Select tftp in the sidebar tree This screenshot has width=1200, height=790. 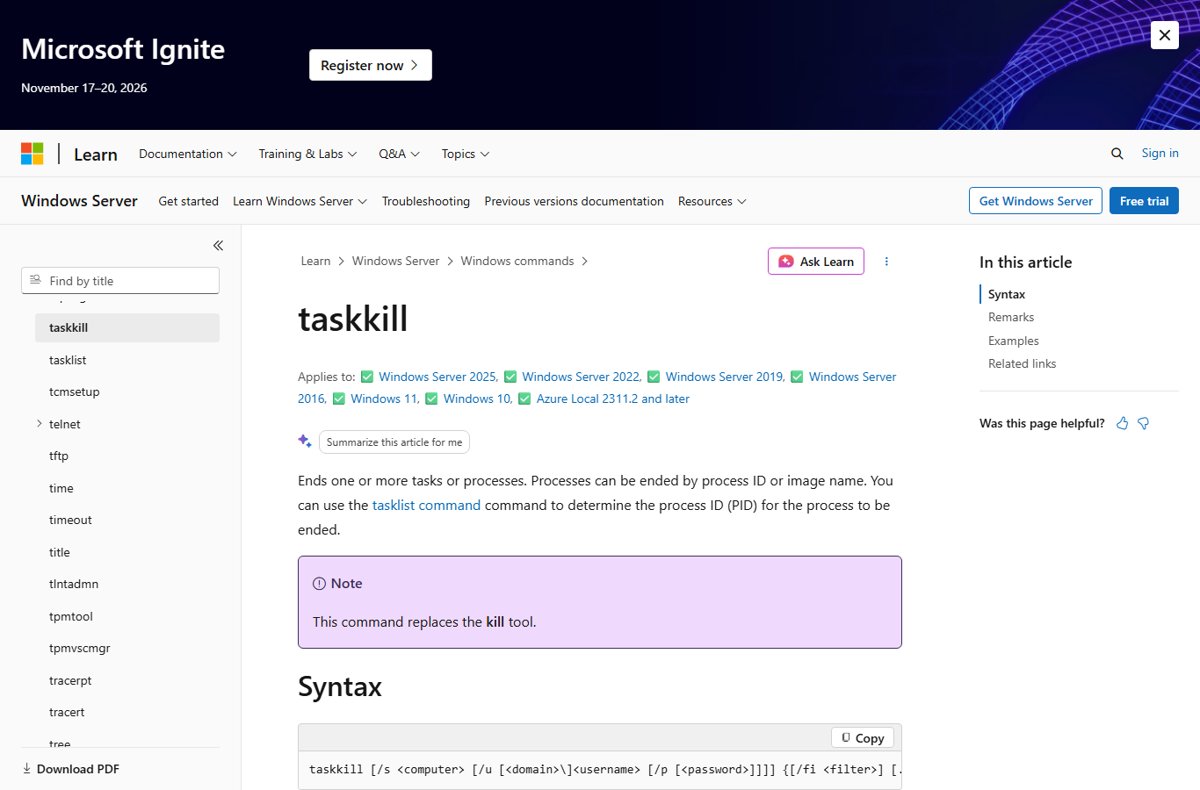127,456
